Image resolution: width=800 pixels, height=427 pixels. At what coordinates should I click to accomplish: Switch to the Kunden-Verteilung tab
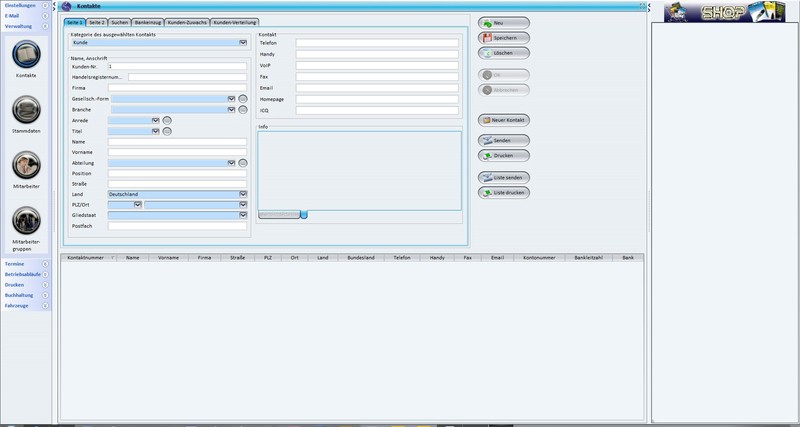point(235,22)
